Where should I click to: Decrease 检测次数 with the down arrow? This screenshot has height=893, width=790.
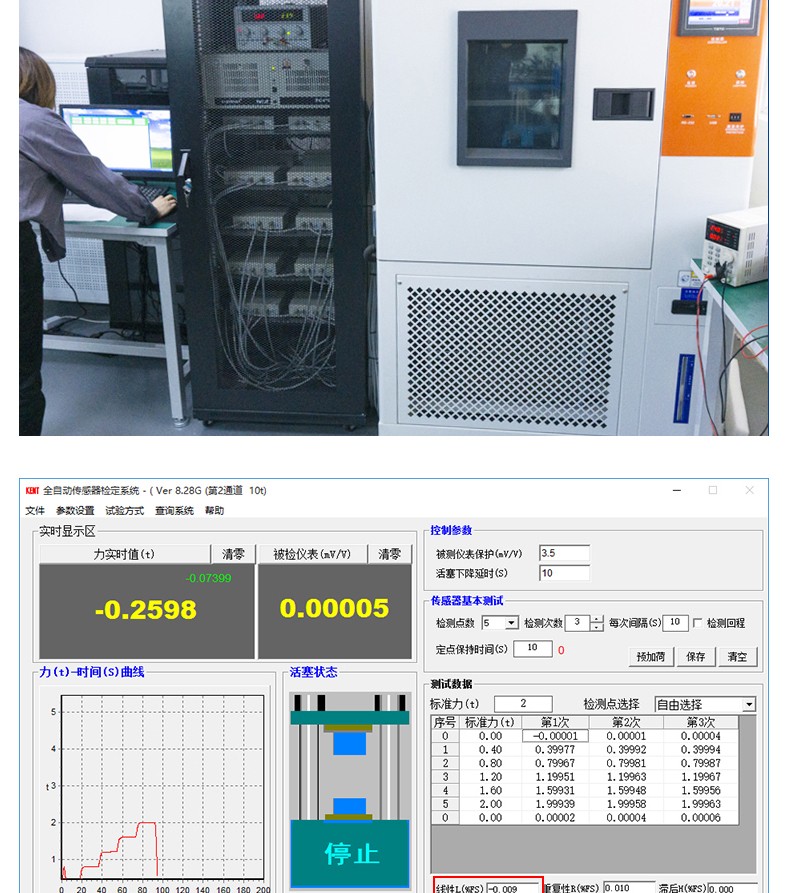pos(597,627)
